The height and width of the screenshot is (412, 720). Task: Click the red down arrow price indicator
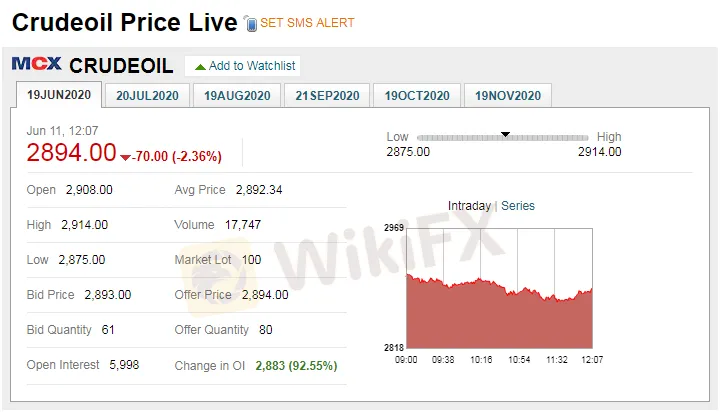tap(125, 157)
